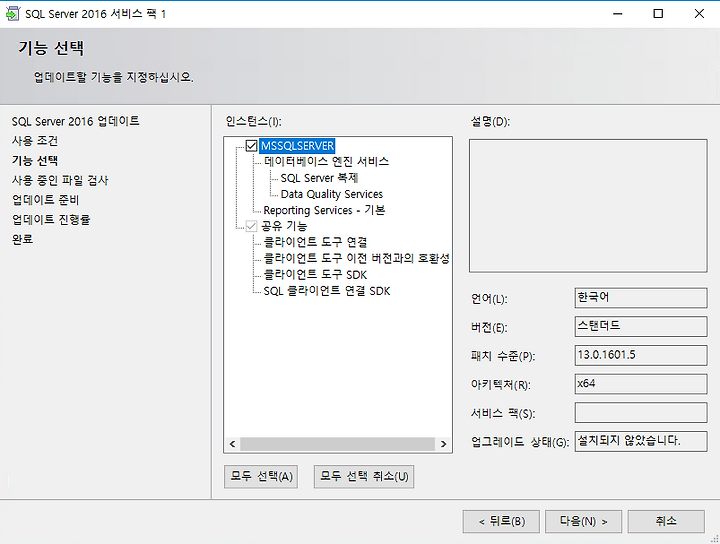Go back with the 뒤로(B) button
Viewport: 720px width, 544px height.
pos(501,522)
